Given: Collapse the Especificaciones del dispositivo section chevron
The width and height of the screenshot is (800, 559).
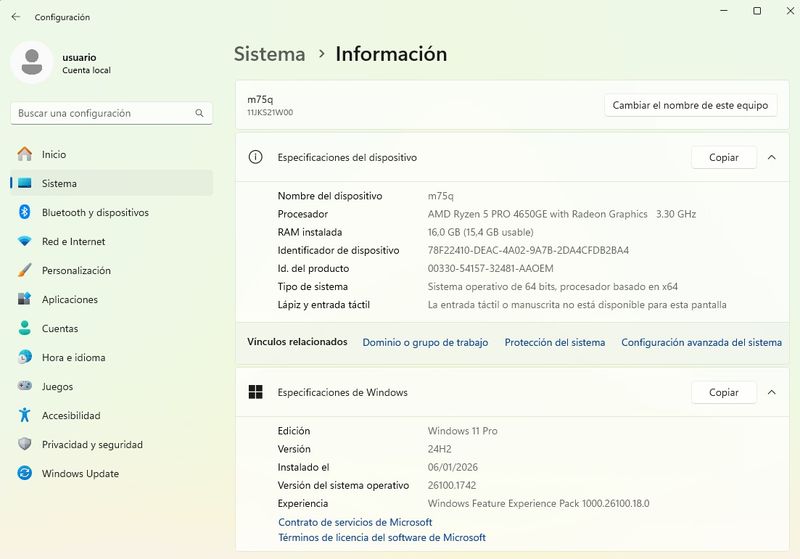Looking at the screenshot, I should (x=771, y=158).
